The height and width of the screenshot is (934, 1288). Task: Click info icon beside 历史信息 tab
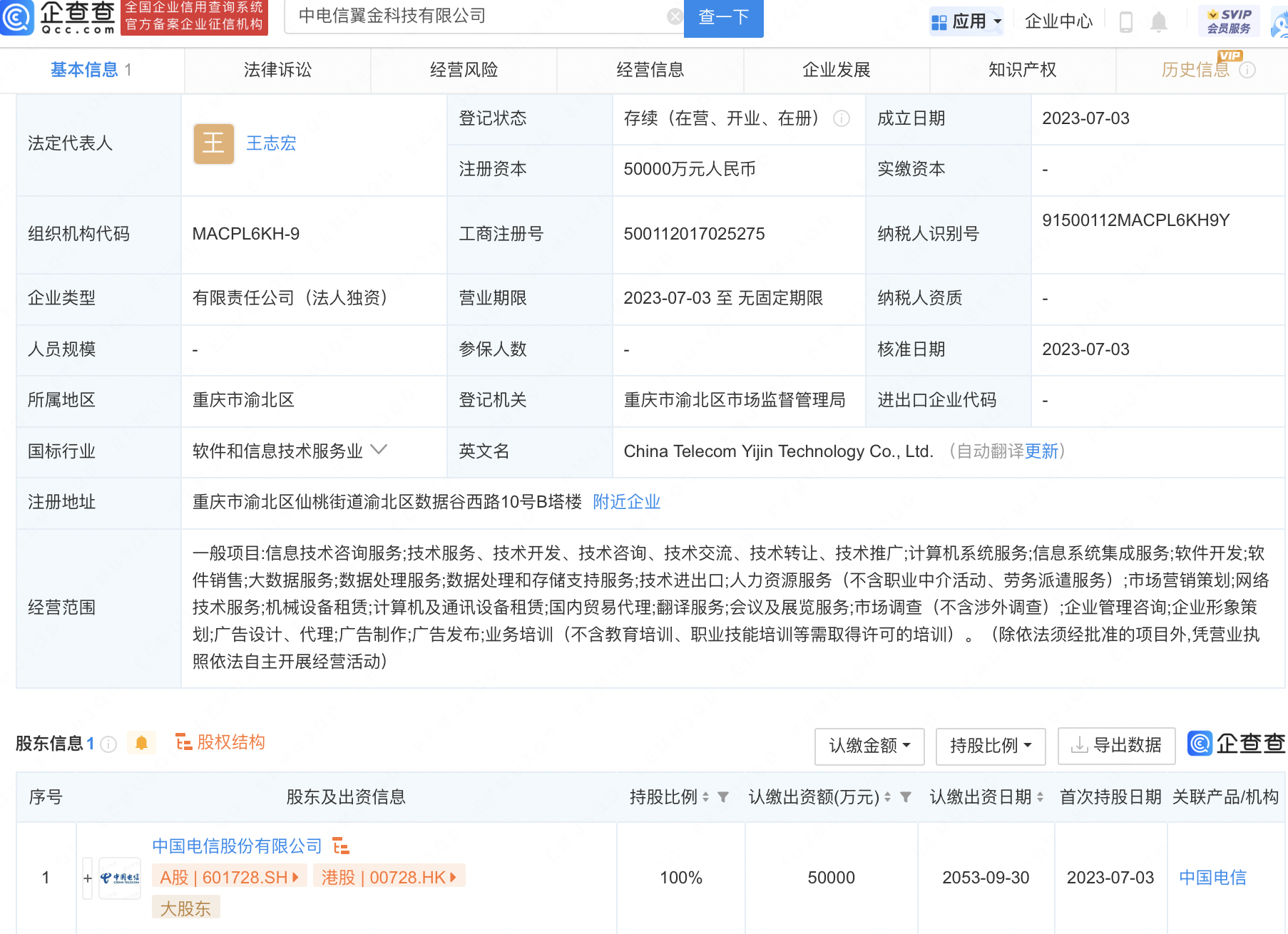point(1247,70)
